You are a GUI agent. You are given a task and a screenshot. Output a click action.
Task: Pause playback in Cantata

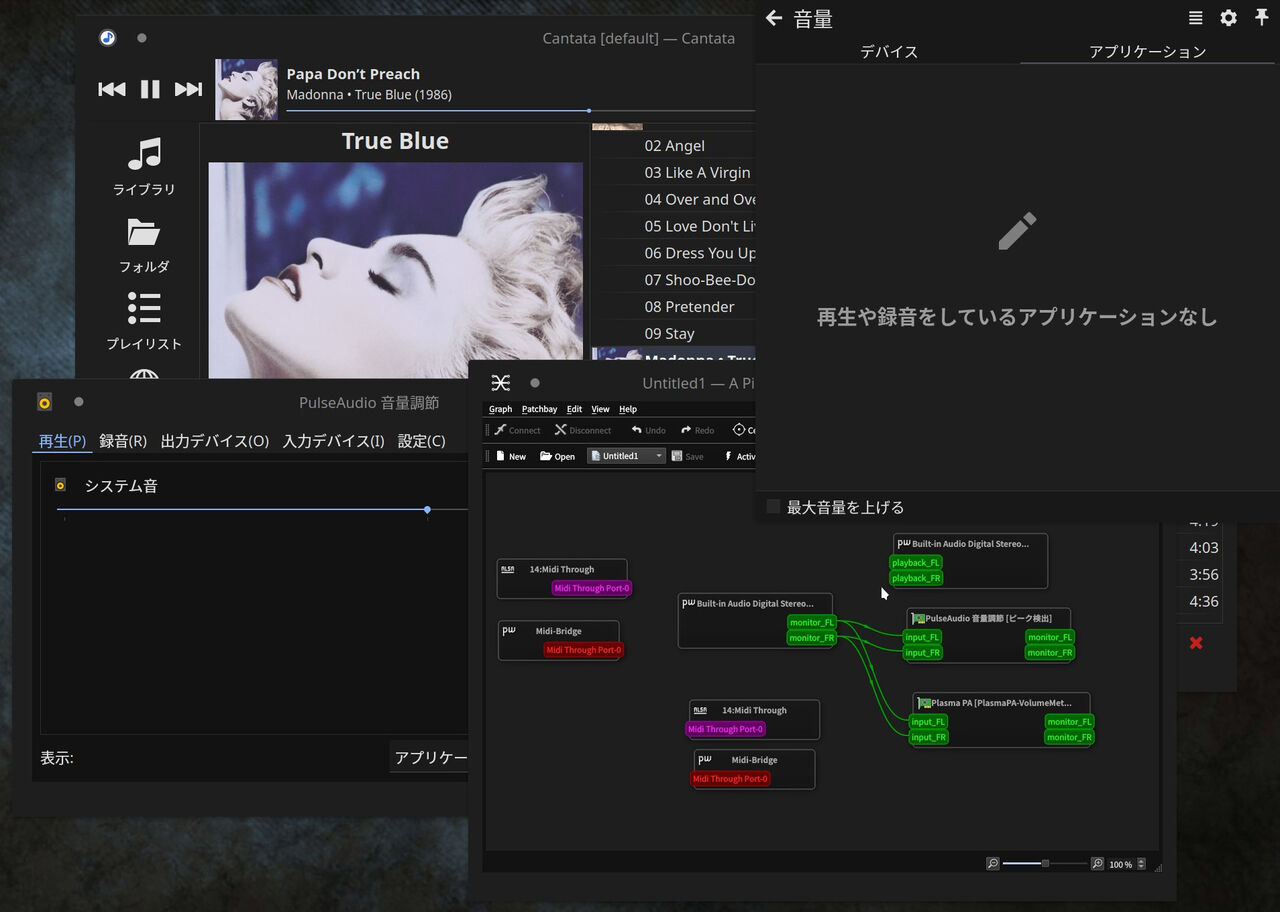pyautogui.click(x=150, y=89)
